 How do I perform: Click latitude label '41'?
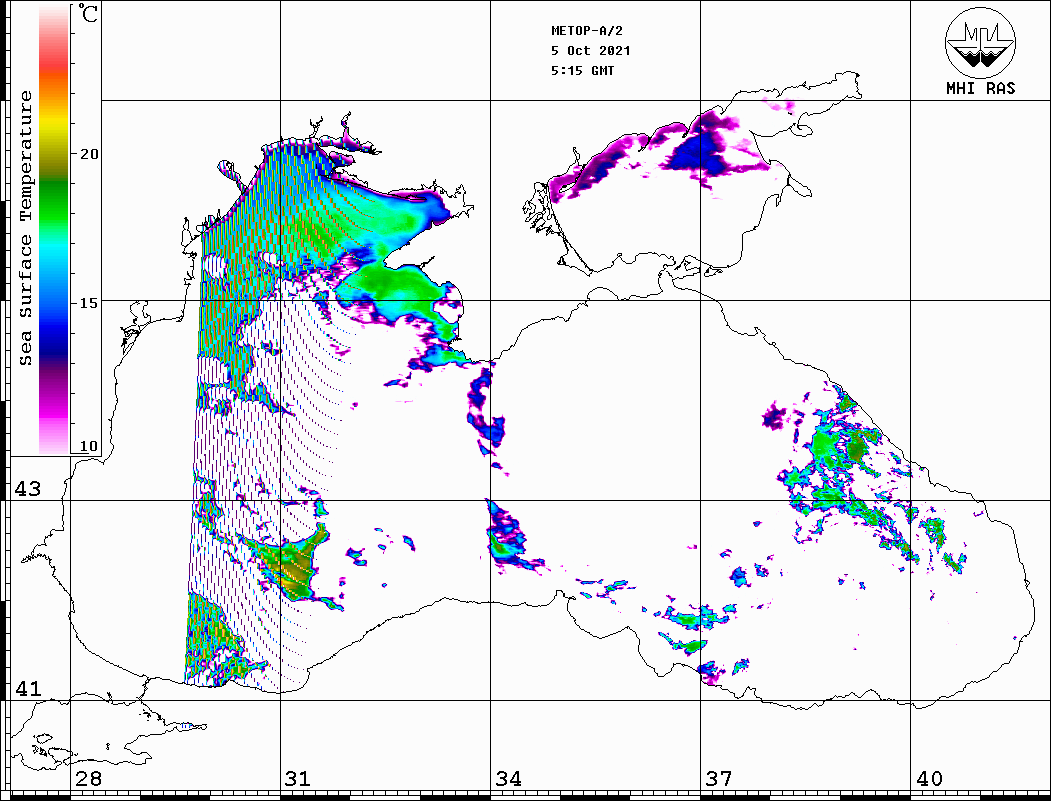[x=28, y=688]
